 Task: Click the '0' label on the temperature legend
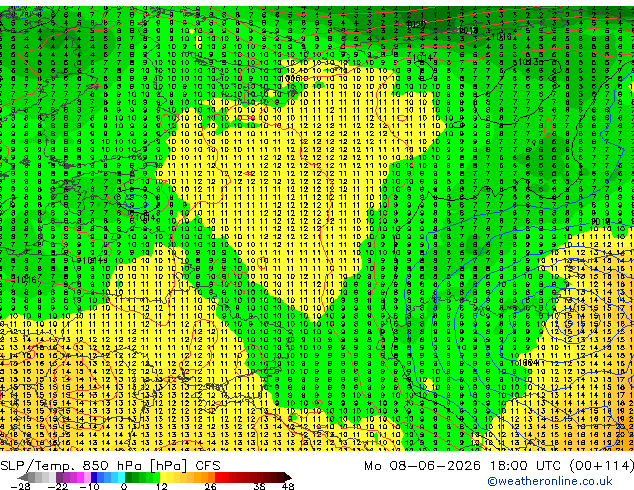pos(124,486)
